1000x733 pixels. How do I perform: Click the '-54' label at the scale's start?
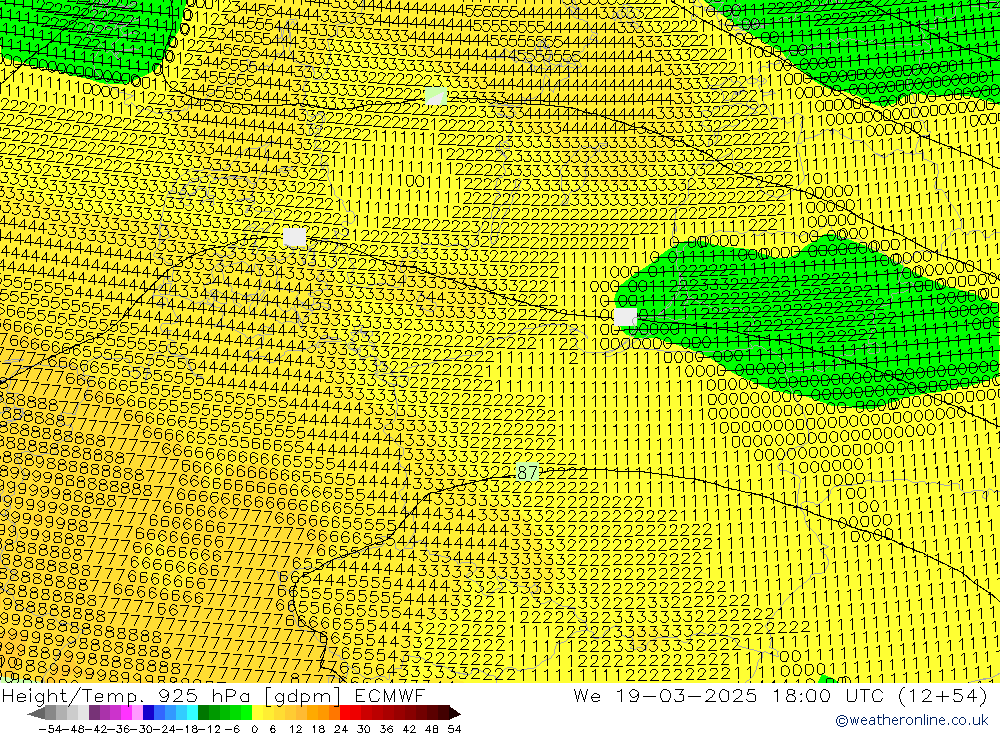click(50, 729)
